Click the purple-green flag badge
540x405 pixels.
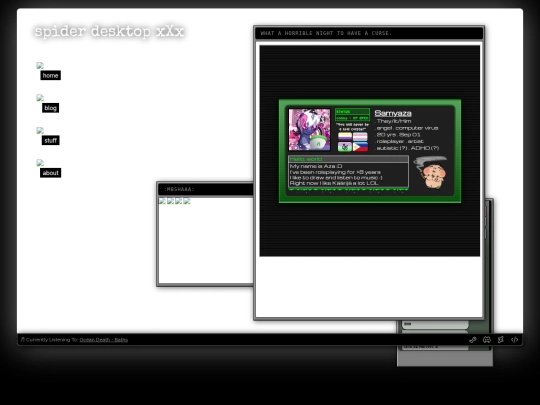[x=345, y=147]
